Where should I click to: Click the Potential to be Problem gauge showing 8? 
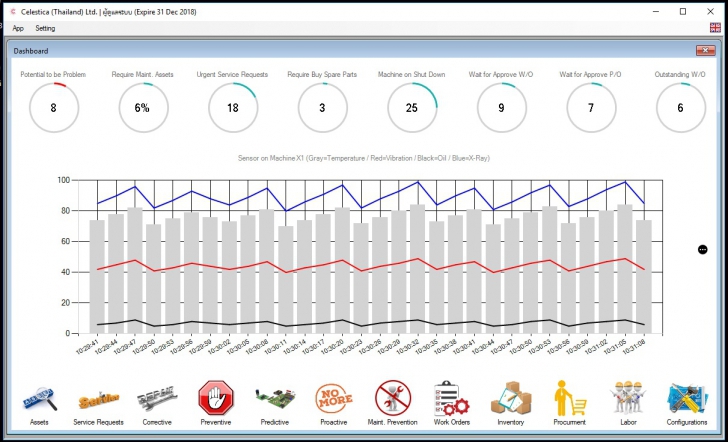(54, 108)
